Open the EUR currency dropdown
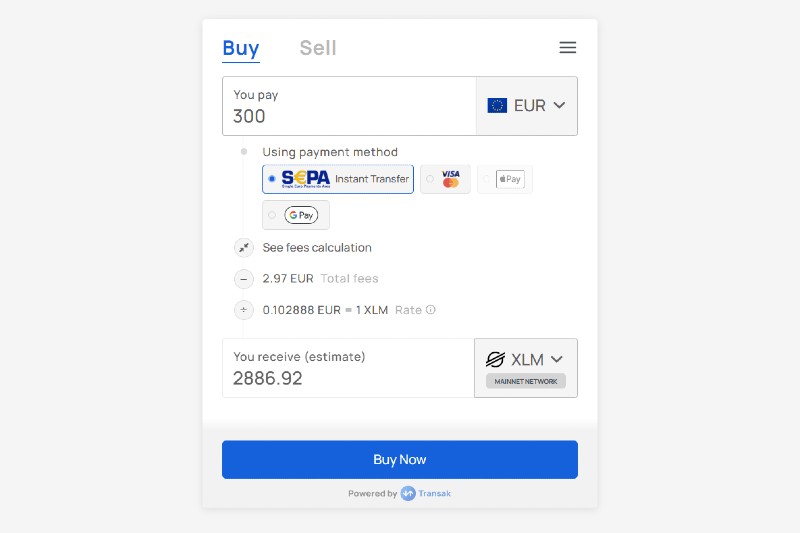This screenshot has height=533, width=800. point(527,105)
